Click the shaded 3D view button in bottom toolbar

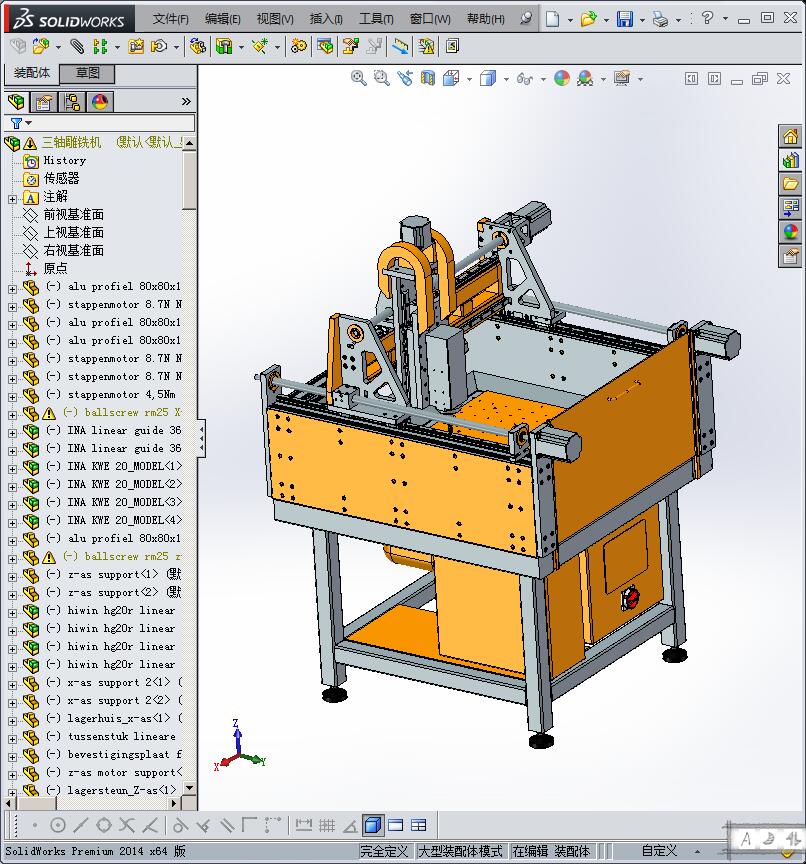(x=373, y=825)
